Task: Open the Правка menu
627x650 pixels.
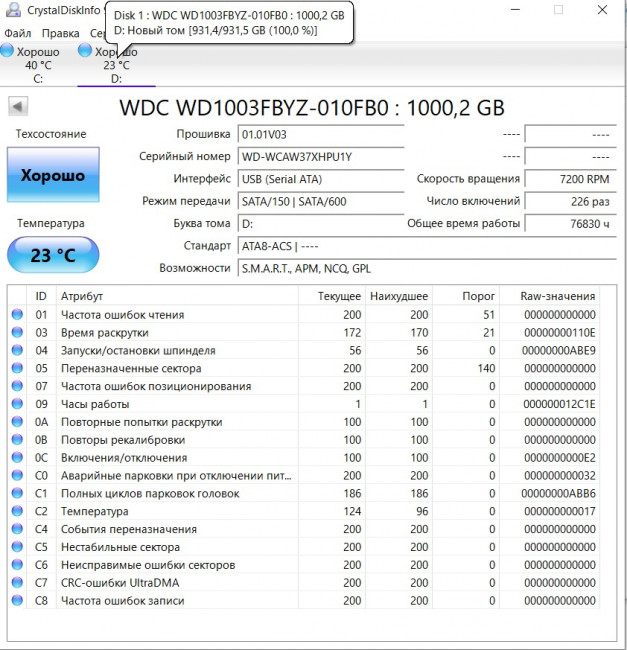Action: click(61, 33)
